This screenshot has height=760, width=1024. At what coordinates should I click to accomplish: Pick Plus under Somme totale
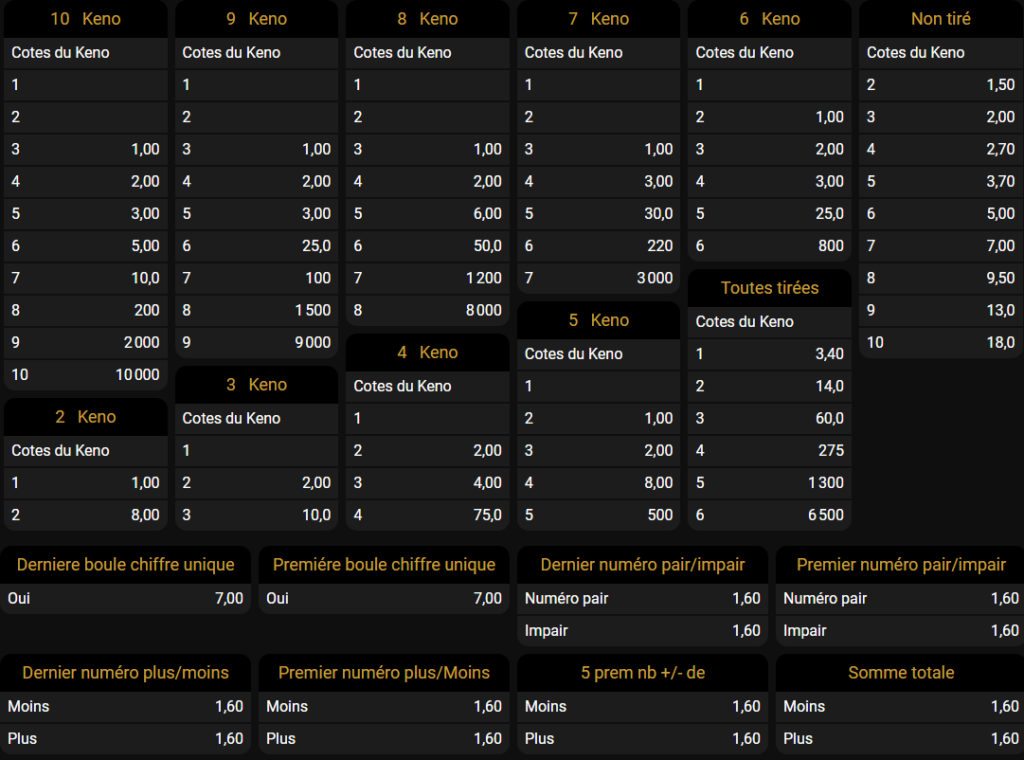900,739
